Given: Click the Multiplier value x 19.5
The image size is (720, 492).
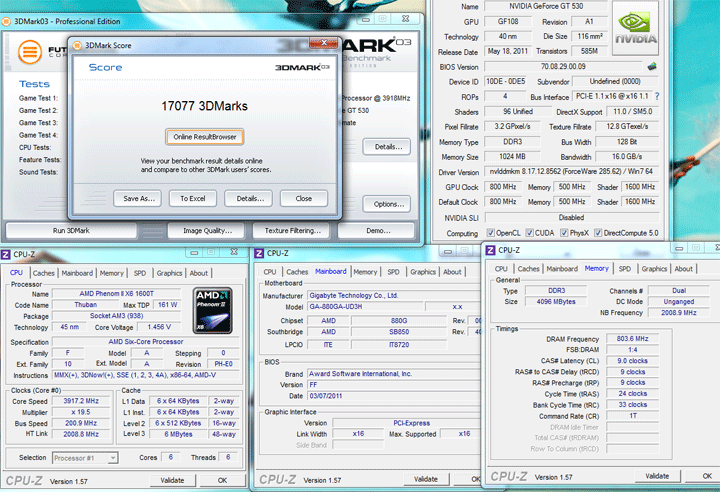Looking at the screenshot, I should [x=81, y=413].
